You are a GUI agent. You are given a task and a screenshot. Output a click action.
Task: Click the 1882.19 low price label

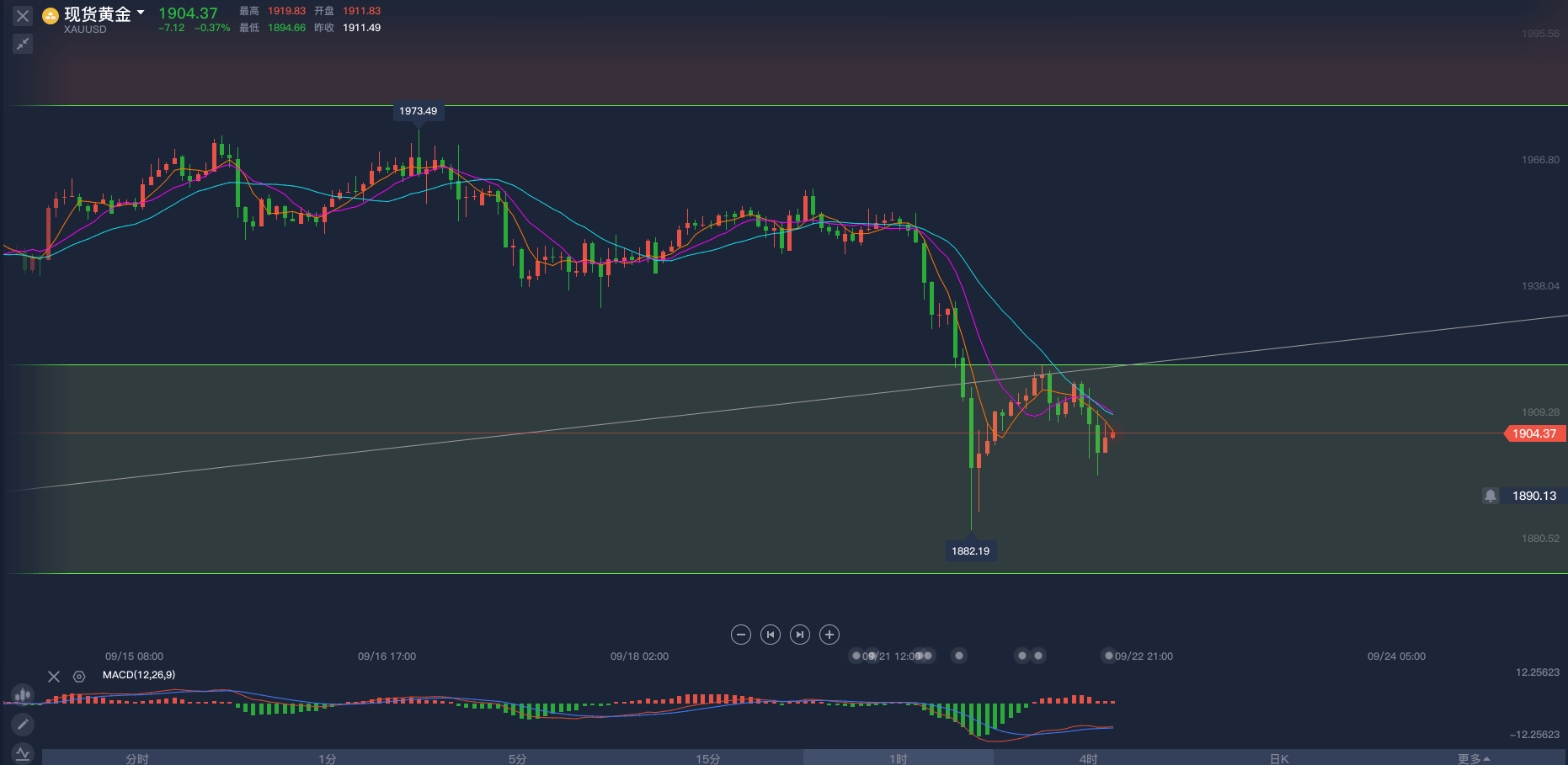pyautogui.click(x=971, y=551)
